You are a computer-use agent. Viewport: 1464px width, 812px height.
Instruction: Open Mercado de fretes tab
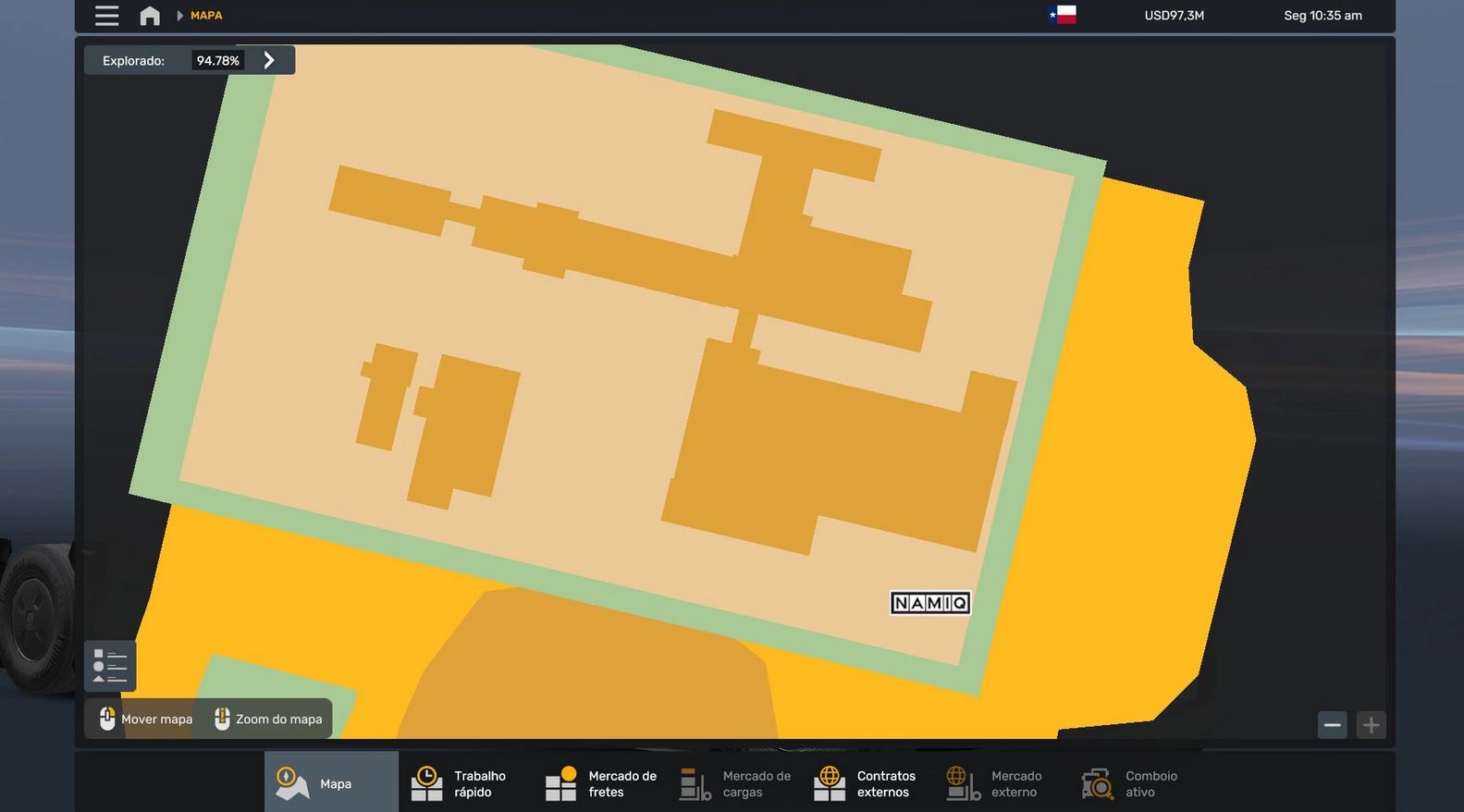(601, 782)
